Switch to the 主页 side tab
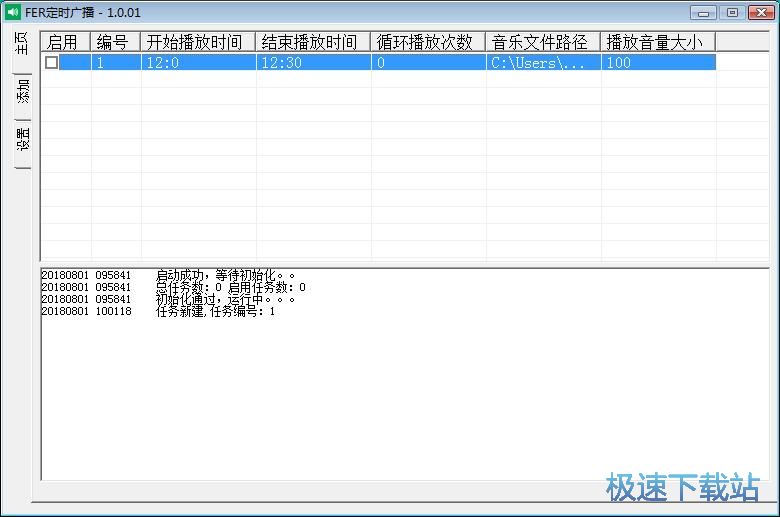 pos(22,50)
